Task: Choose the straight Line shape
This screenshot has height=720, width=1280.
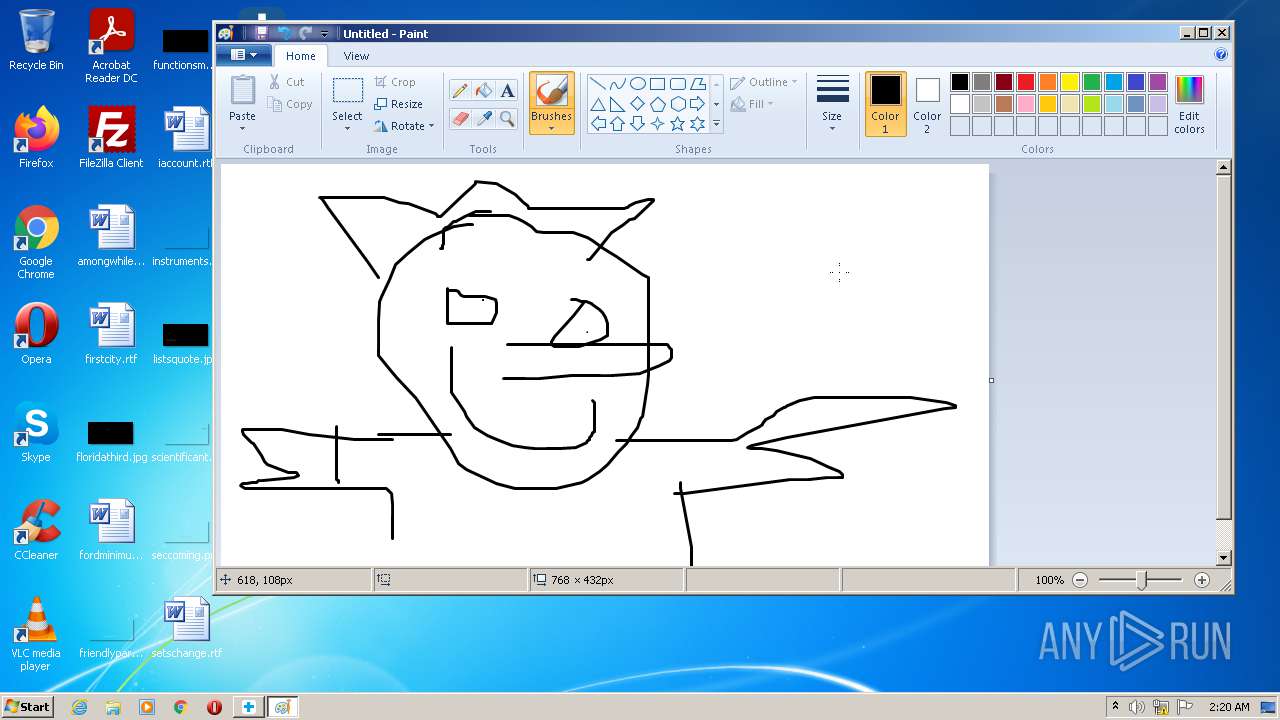Action: click(598, 84)
